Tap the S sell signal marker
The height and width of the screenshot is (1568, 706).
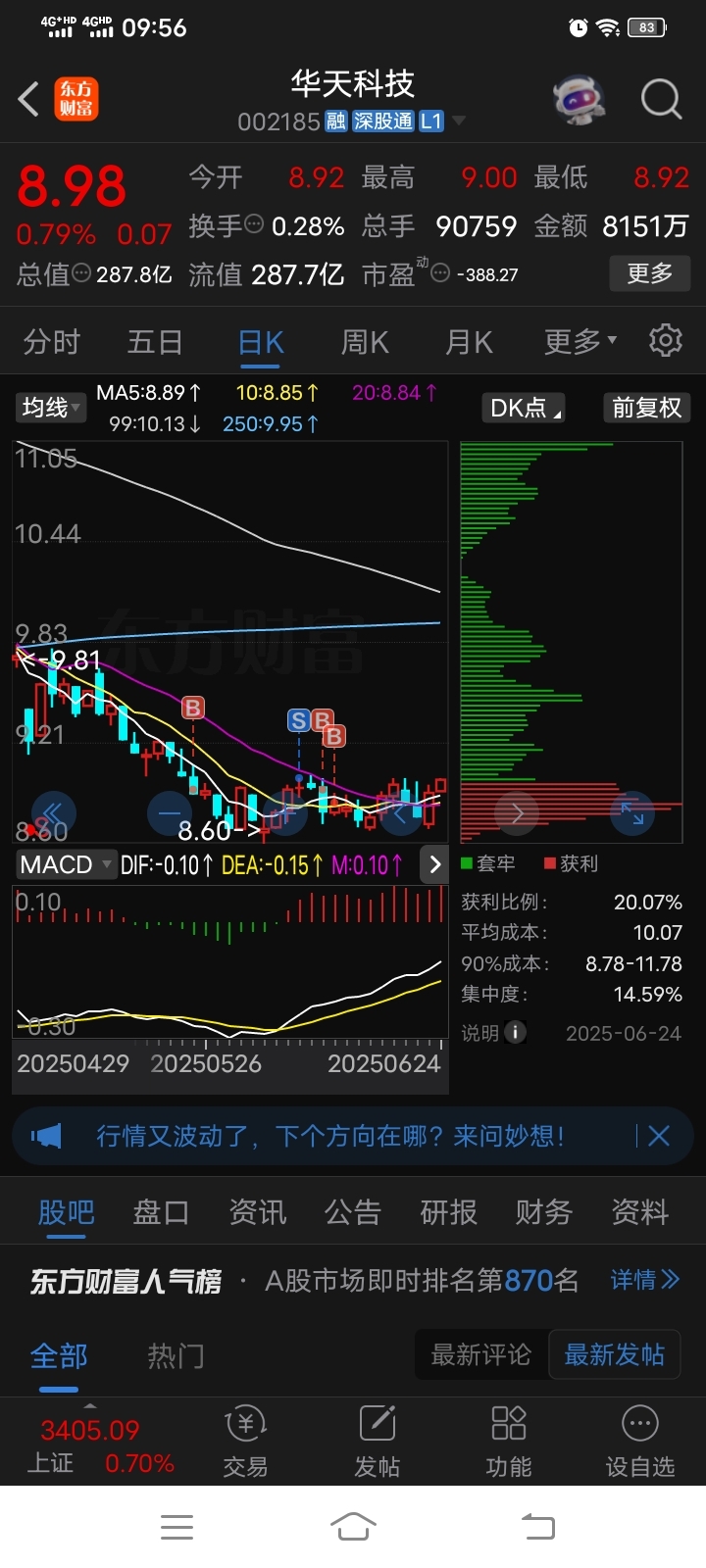299,721
